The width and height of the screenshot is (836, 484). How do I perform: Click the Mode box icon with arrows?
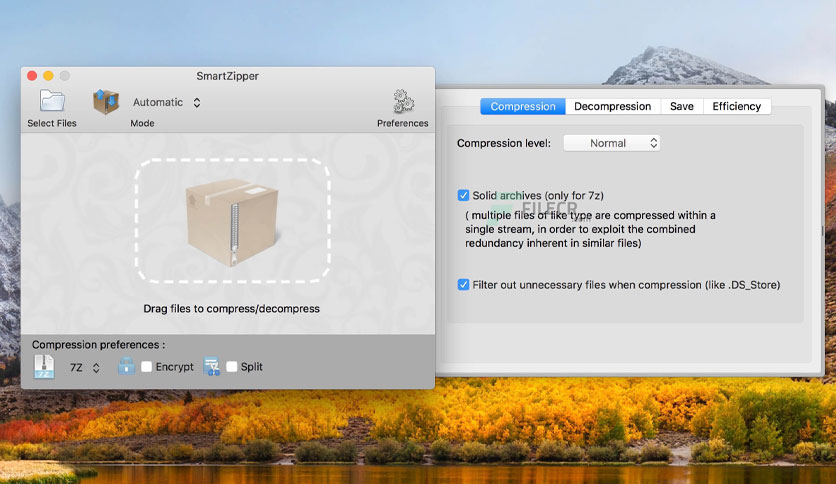(106, 101)
